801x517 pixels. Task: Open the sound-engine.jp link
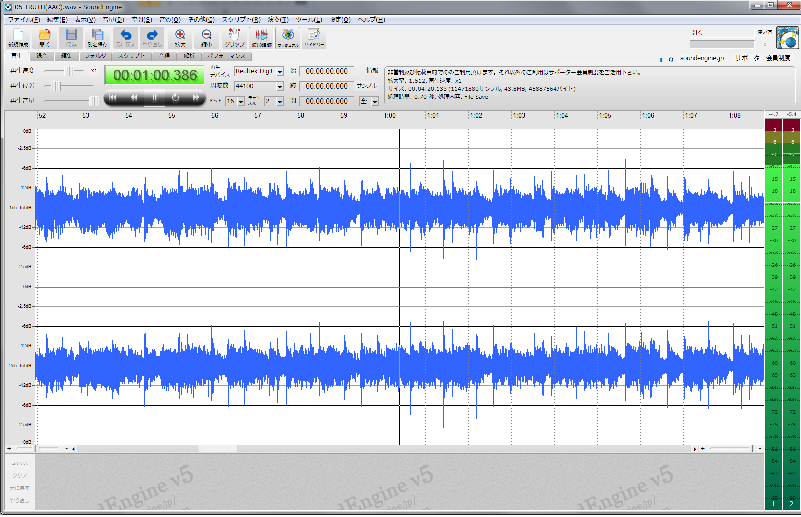(702, 58)
